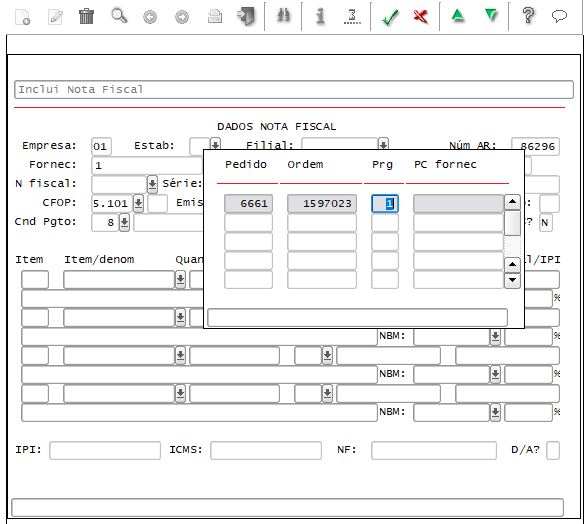The width and height of the screenshot is (588, 524).
Task: Open the CFOP lookup arrow
Action: tap(138, 203)
